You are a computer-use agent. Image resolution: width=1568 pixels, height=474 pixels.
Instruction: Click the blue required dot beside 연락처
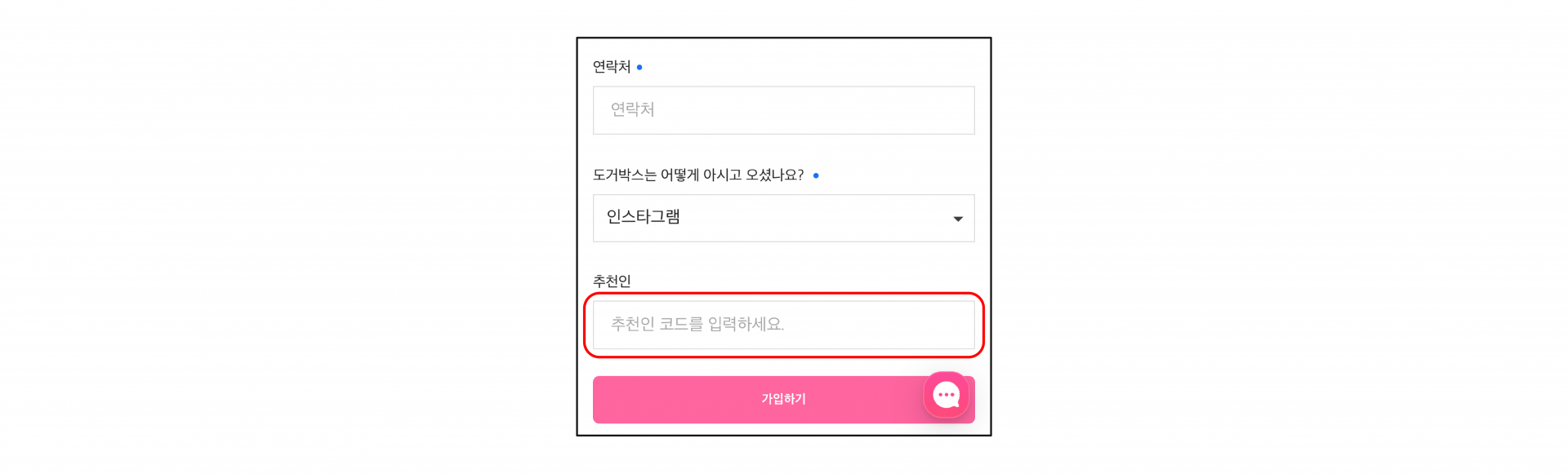[x=639, y=67]
